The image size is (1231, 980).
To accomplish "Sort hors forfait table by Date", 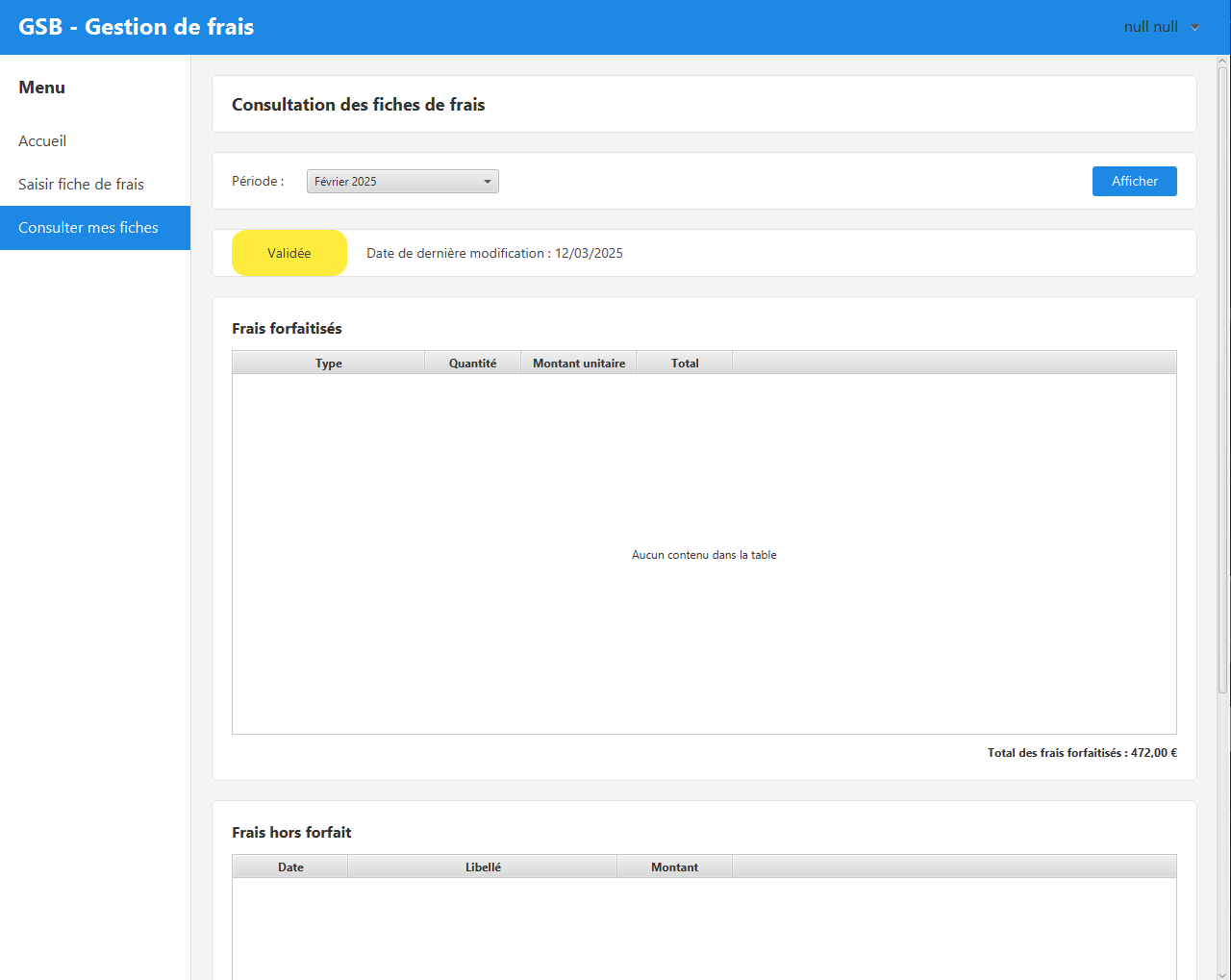I will click(x=290, y=867).
